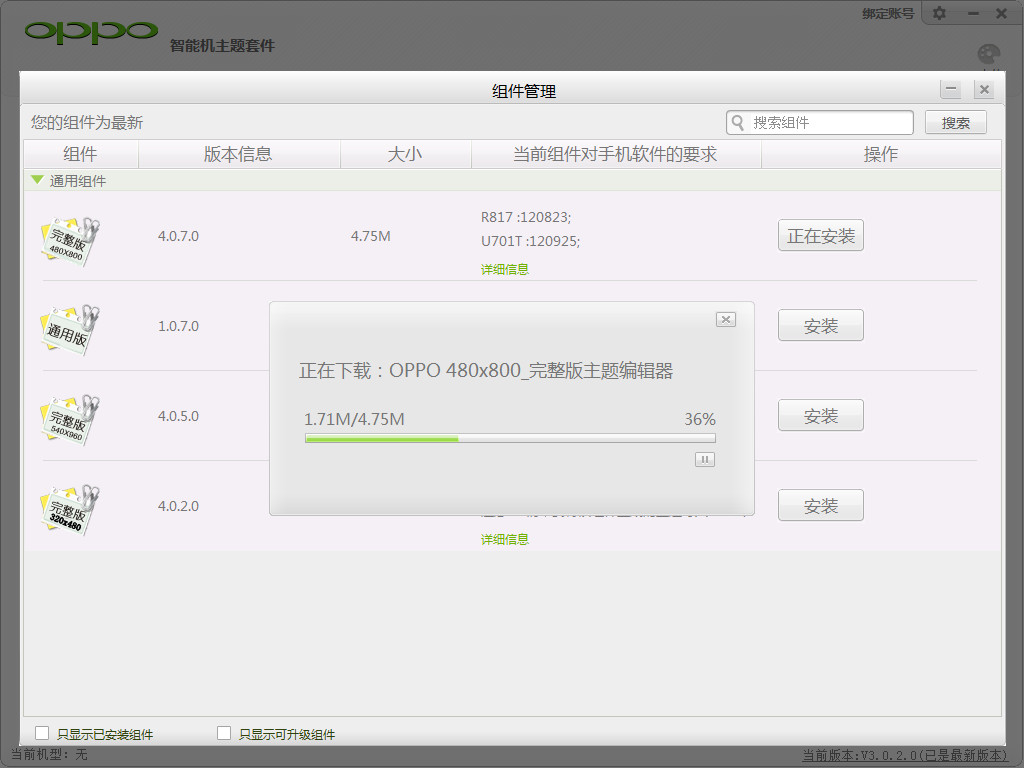Enable 只显示已安装组件 checkbox
The height and width of the screenshot is (768, 1024).
[42, 733]
